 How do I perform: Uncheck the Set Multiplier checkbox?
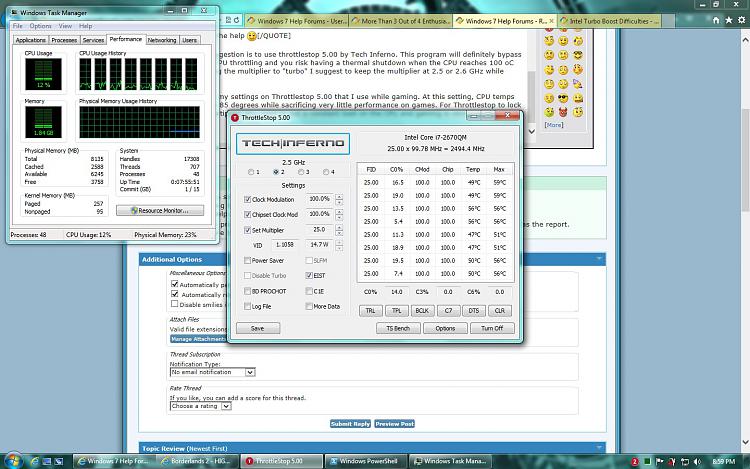247,230
